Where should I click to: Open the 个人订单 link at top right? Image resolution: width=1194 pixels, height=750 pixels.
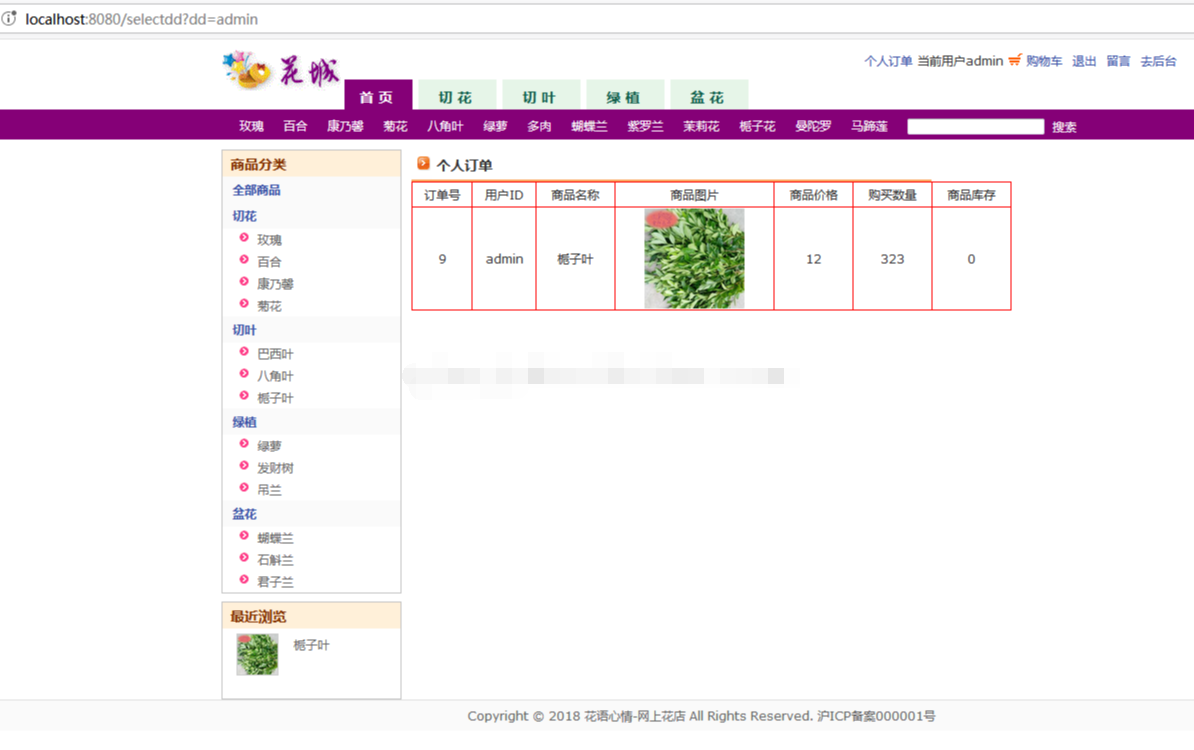888,61
